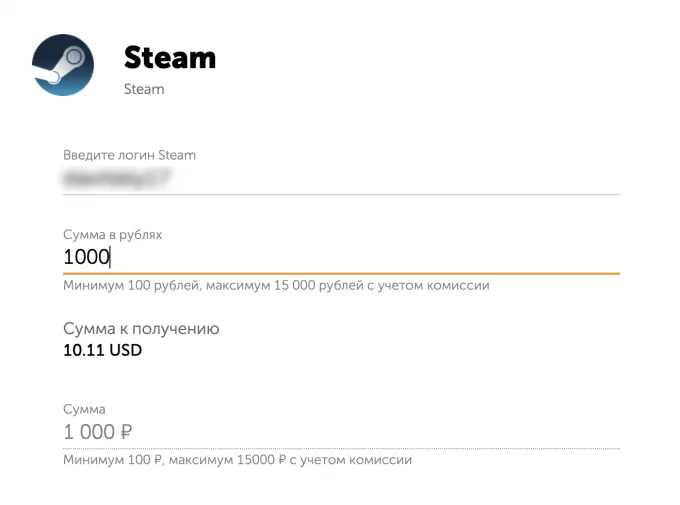Click the "Минимум 100 рублей, максимум 15 000 рублей" hint
Viewport: 680px width, 505px height.
(275, 286)
